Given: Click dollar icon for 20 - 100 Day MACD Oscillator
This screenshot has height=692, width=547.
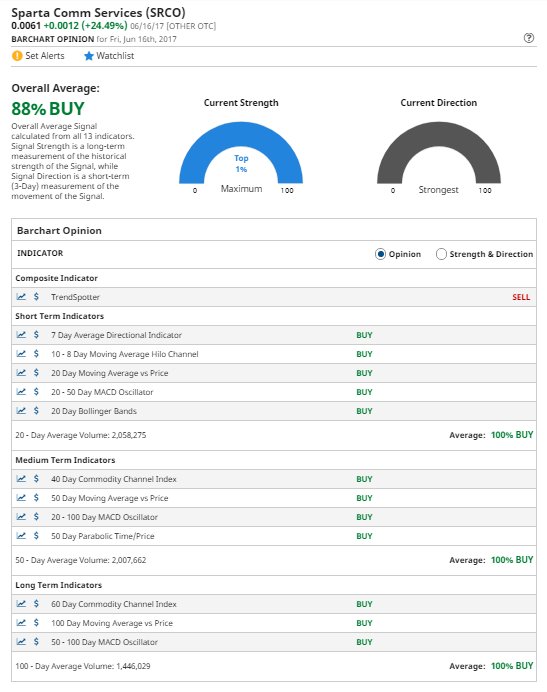Looking at the screenshot, I should click(x=36, y=516).
